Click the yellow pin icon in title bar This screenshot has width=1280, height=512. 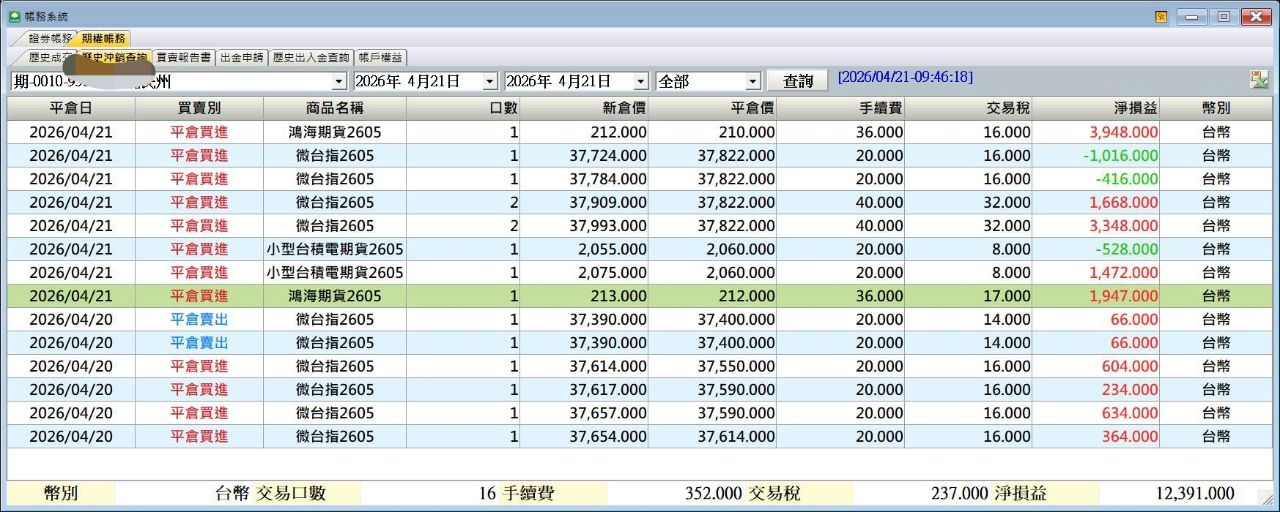coord(1161,17)
